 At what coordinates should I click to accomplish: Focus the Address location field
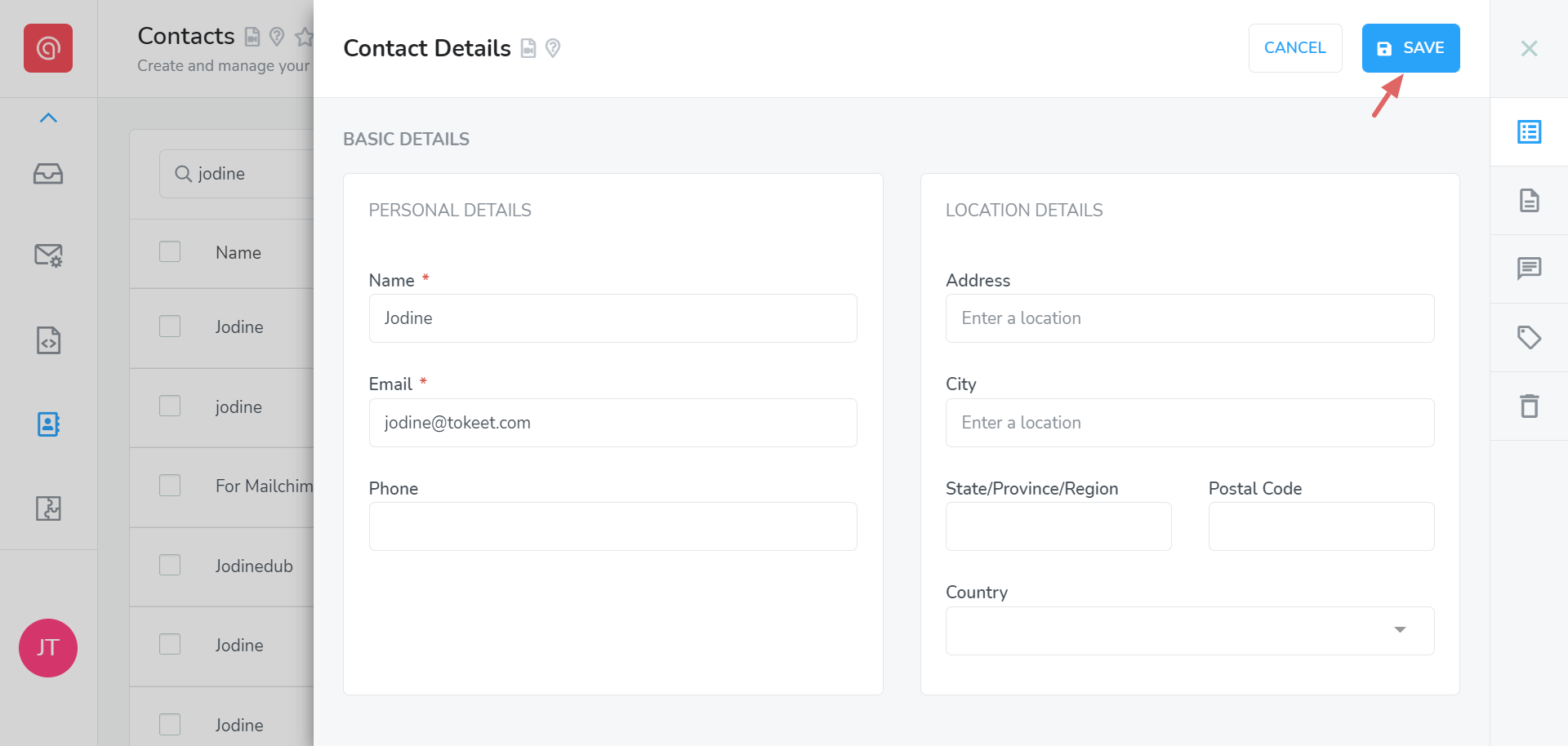pos(1189,318)
